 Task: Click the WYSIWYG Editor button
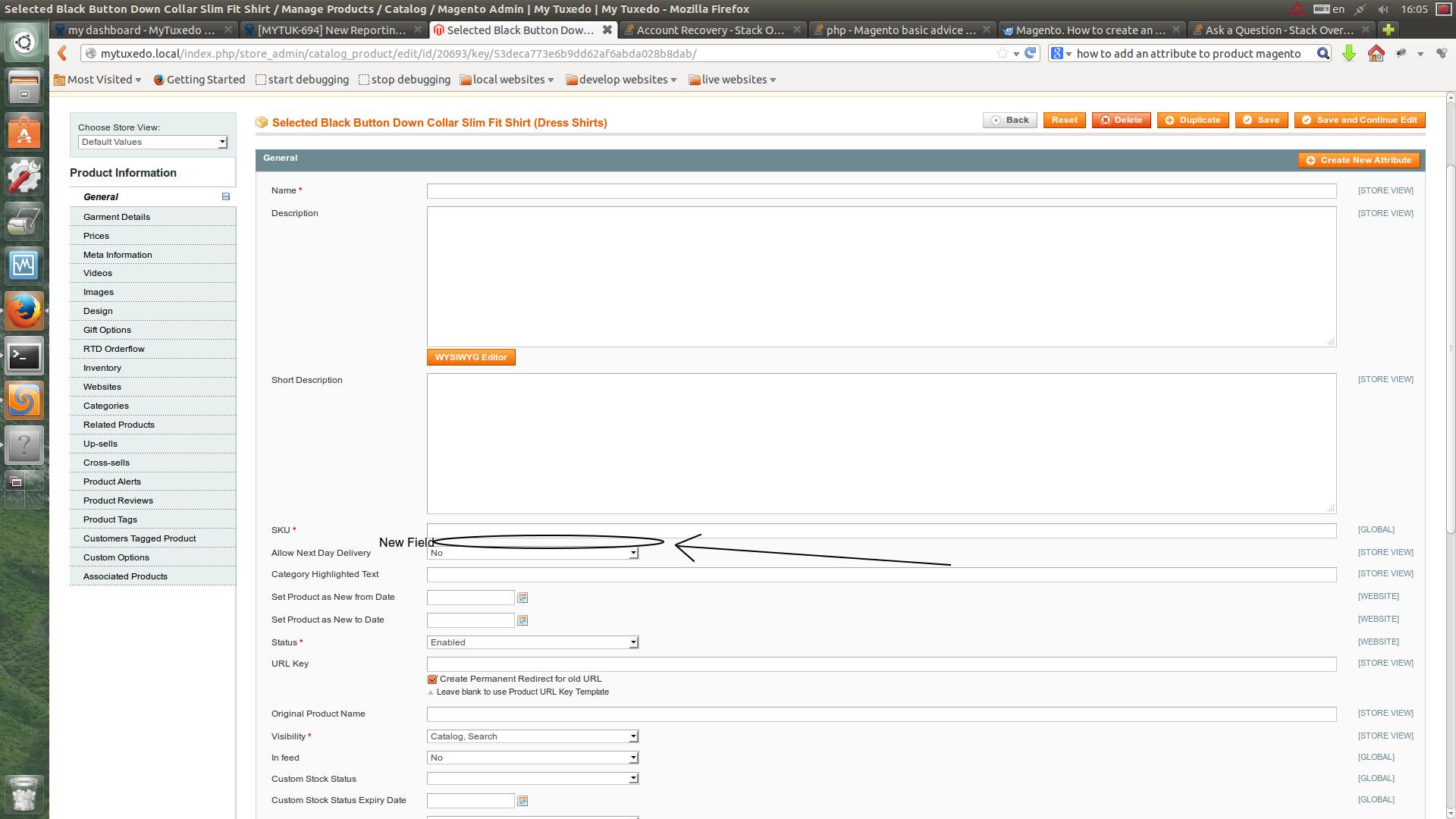471,357
